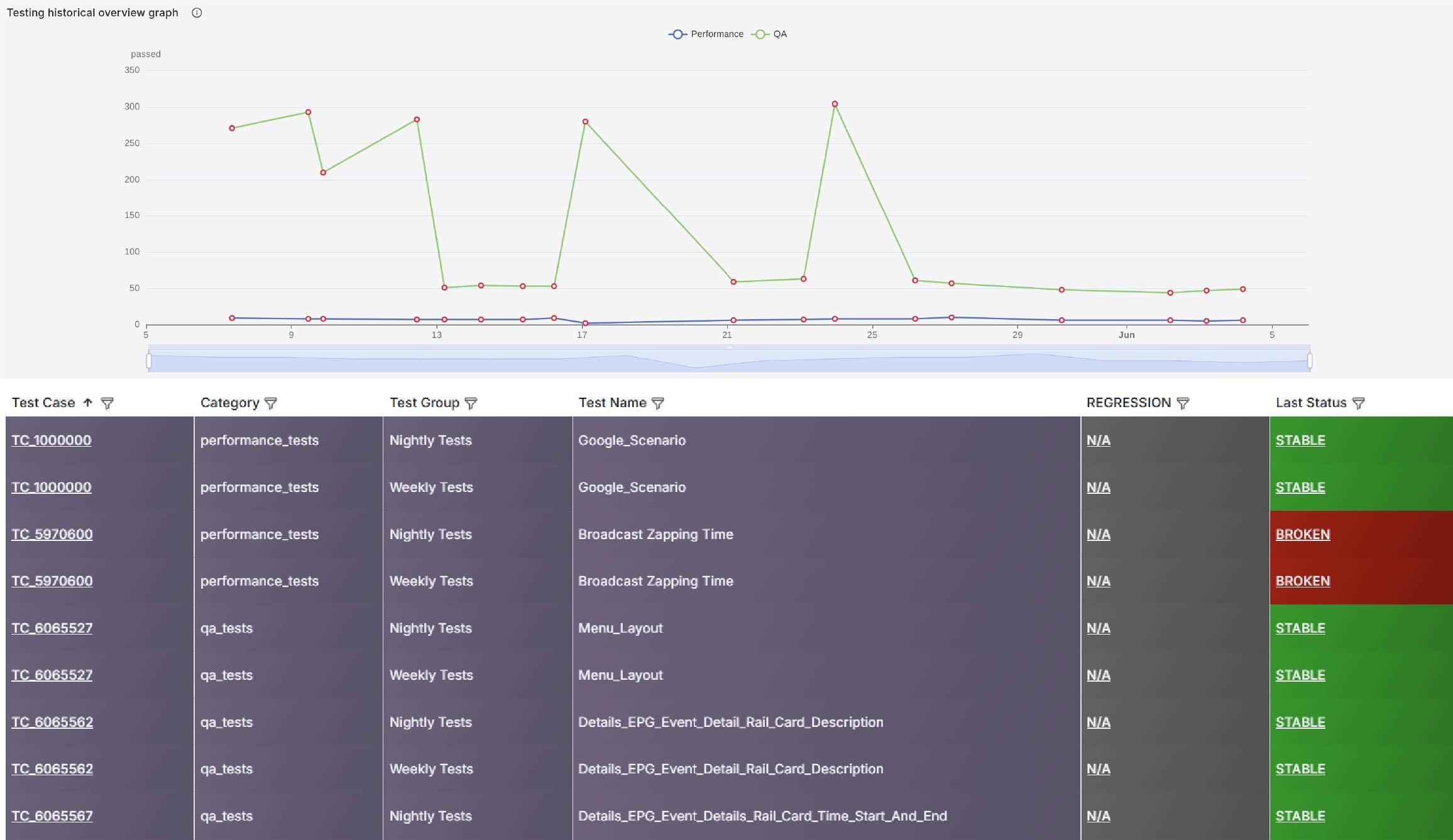Screen dimensions: 1453x840
Task: Open the Category column filter
Action: [271, 403]
